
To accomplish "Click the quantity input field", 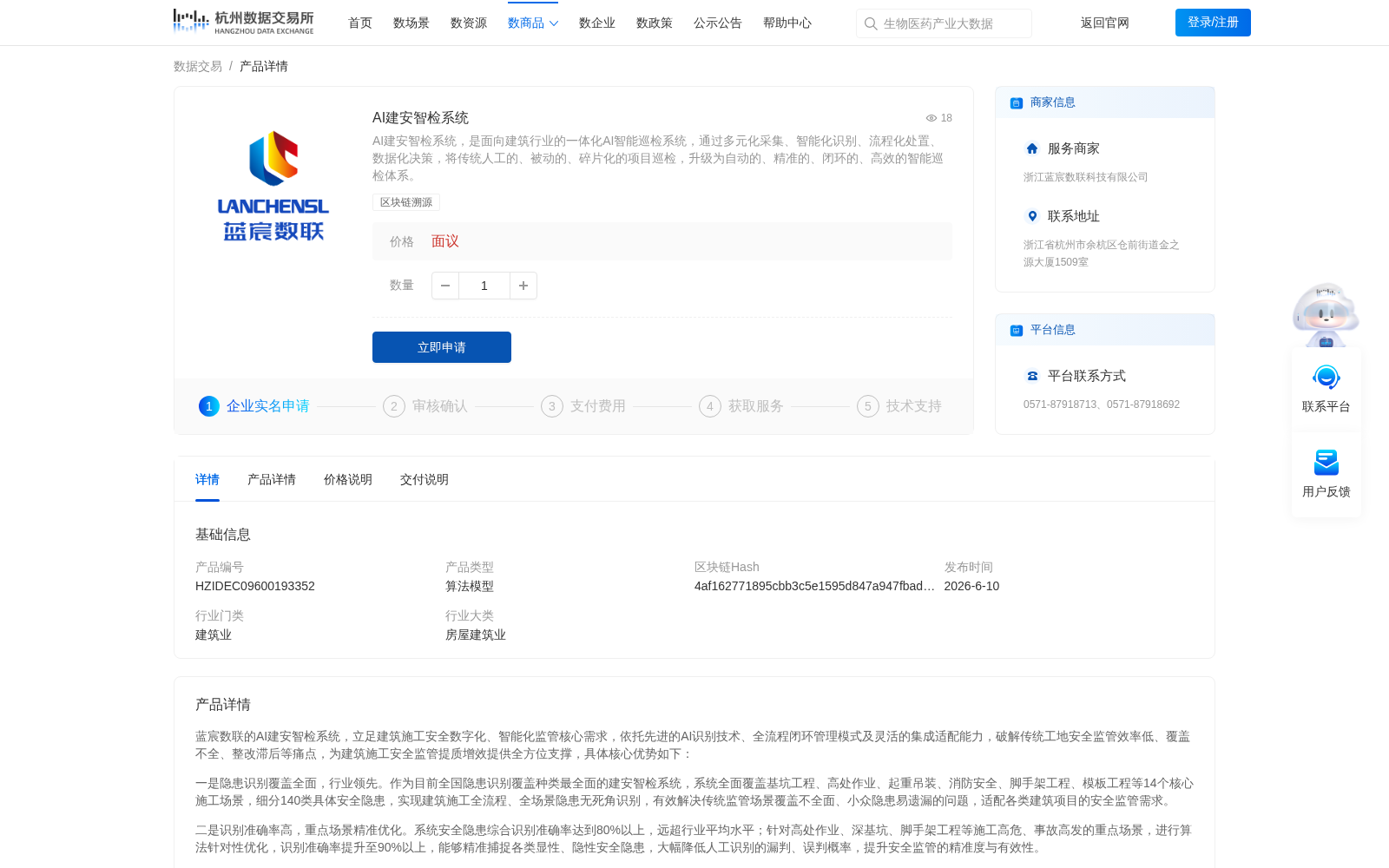I will tap(484, 286).
